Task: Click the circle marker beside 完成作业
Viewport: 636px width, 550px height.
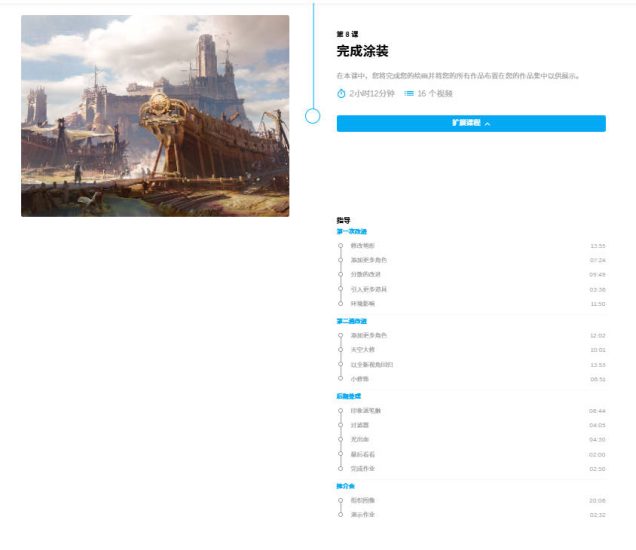Action: [x=340, y=468]
